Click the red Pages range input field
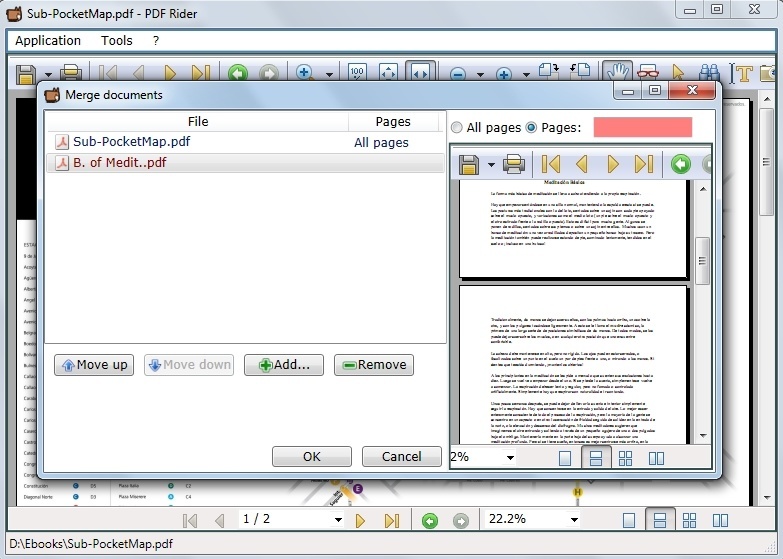 coord(643,127)
